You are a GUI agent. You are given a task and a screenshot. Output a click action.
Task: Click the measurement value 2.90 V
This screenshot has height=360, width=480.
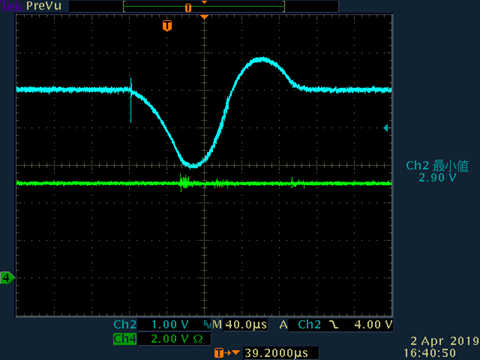[437, 178]
